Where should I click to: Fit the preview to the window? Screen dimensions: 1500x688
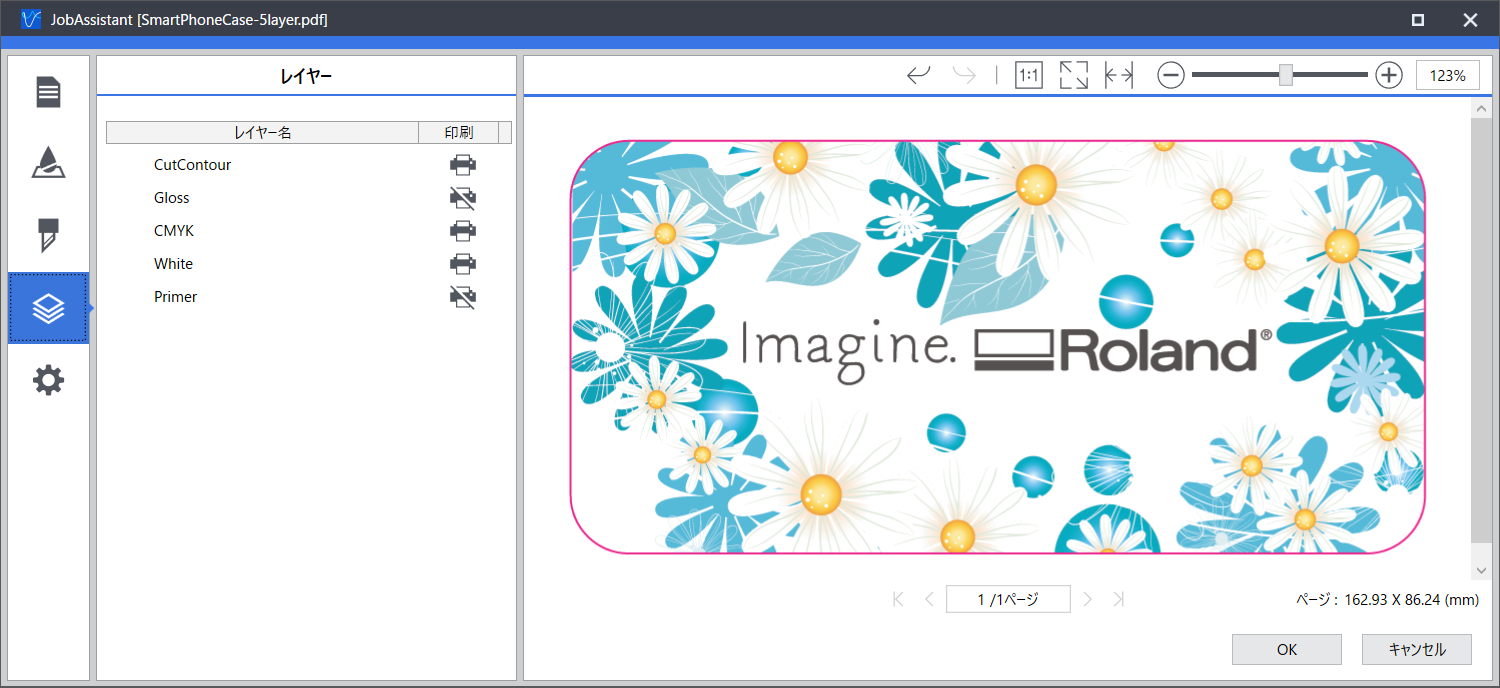(x=1074, y=75)
